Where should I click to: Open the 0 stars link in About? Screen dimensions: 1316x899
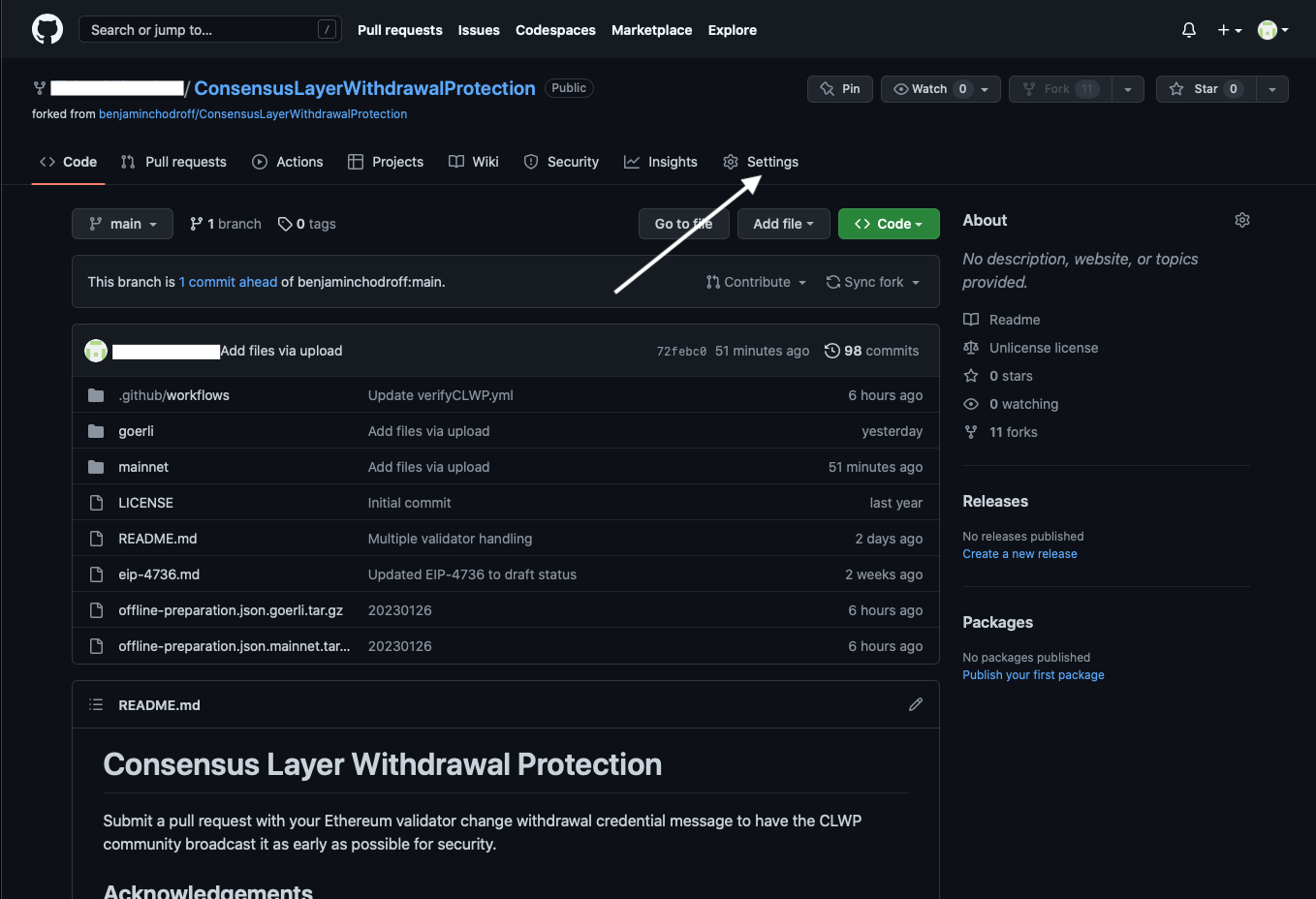998,376
